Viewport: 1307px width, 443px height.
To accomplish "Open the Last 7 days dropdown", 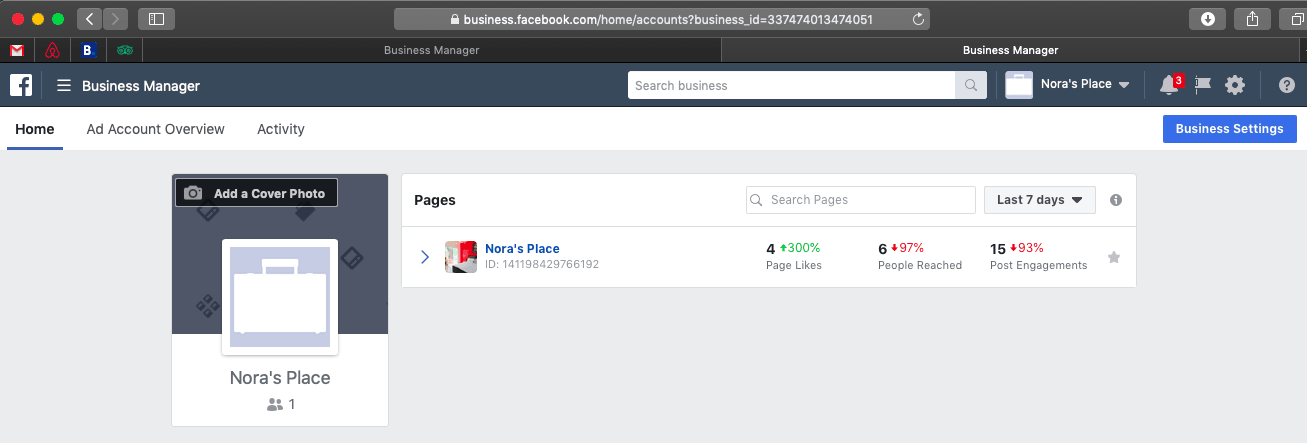I will click(1039, 200).
